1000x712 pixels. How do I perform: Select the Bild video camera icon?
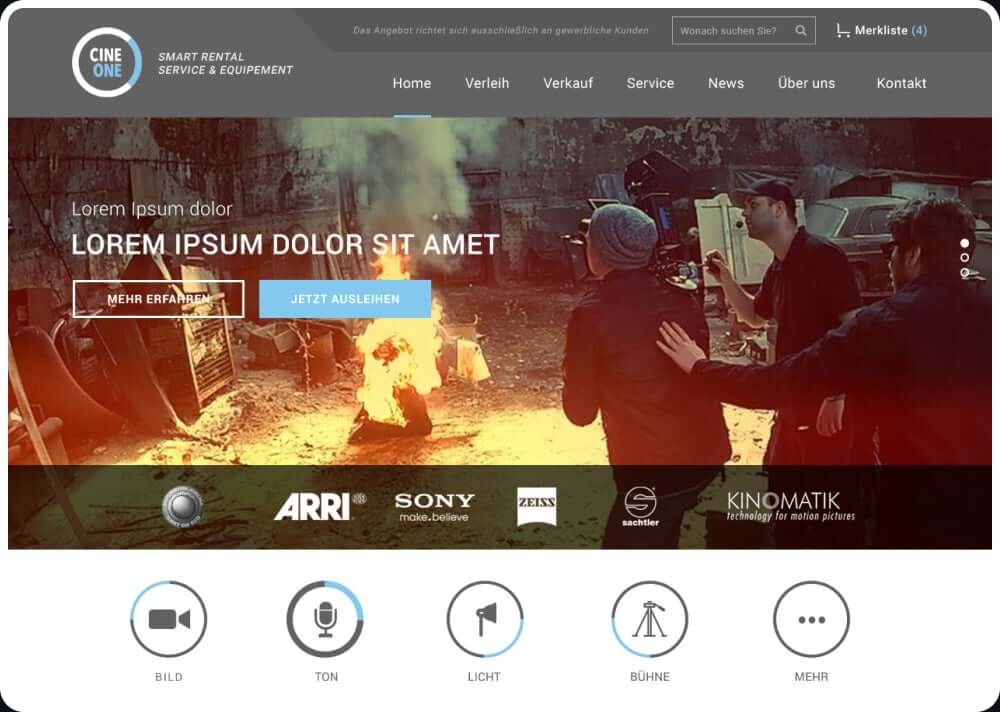click(169, 619)
